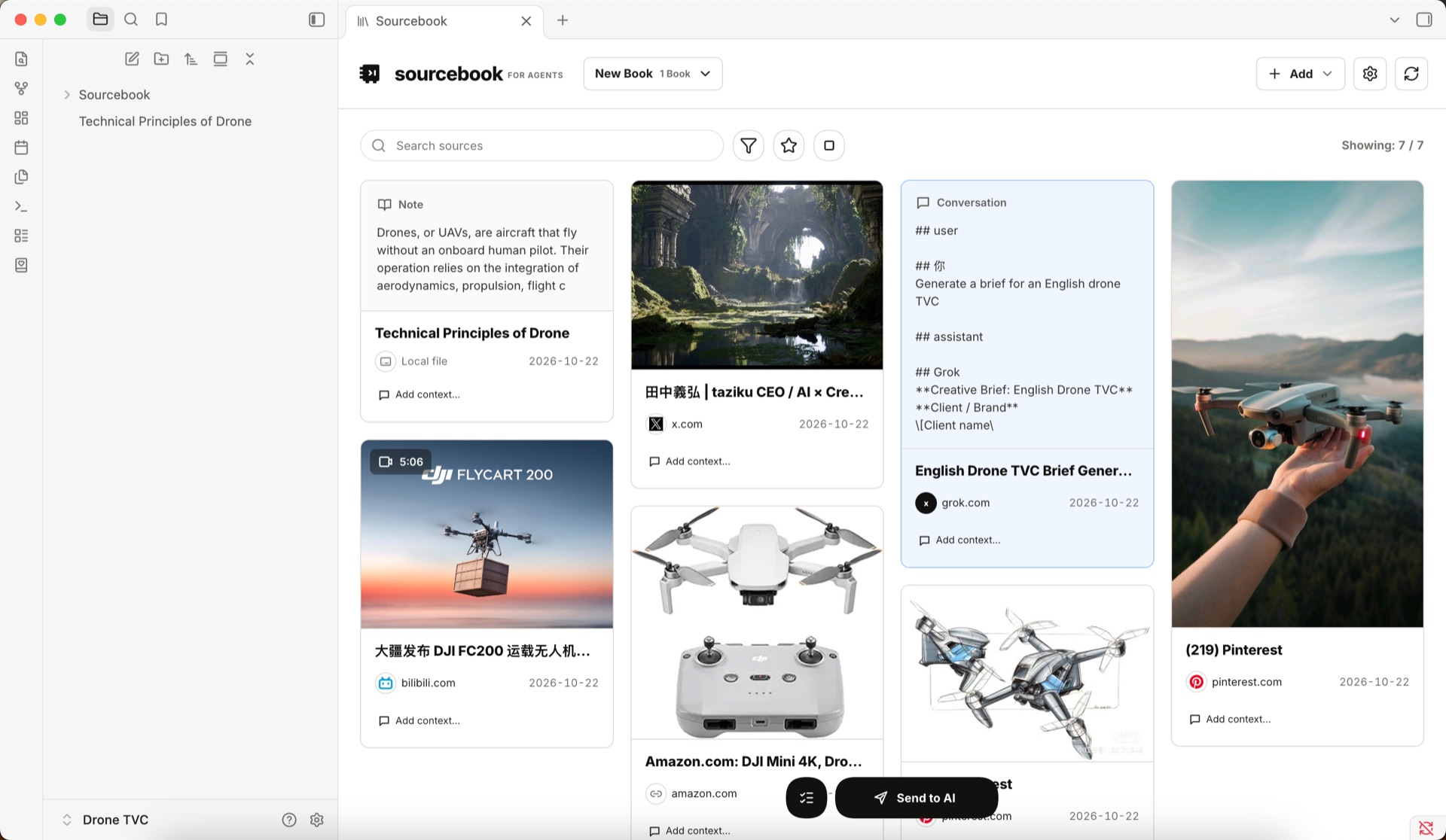Screen dimensions: 1446x840
Task: Open vault settings gear at bottom
Action: 317,820
